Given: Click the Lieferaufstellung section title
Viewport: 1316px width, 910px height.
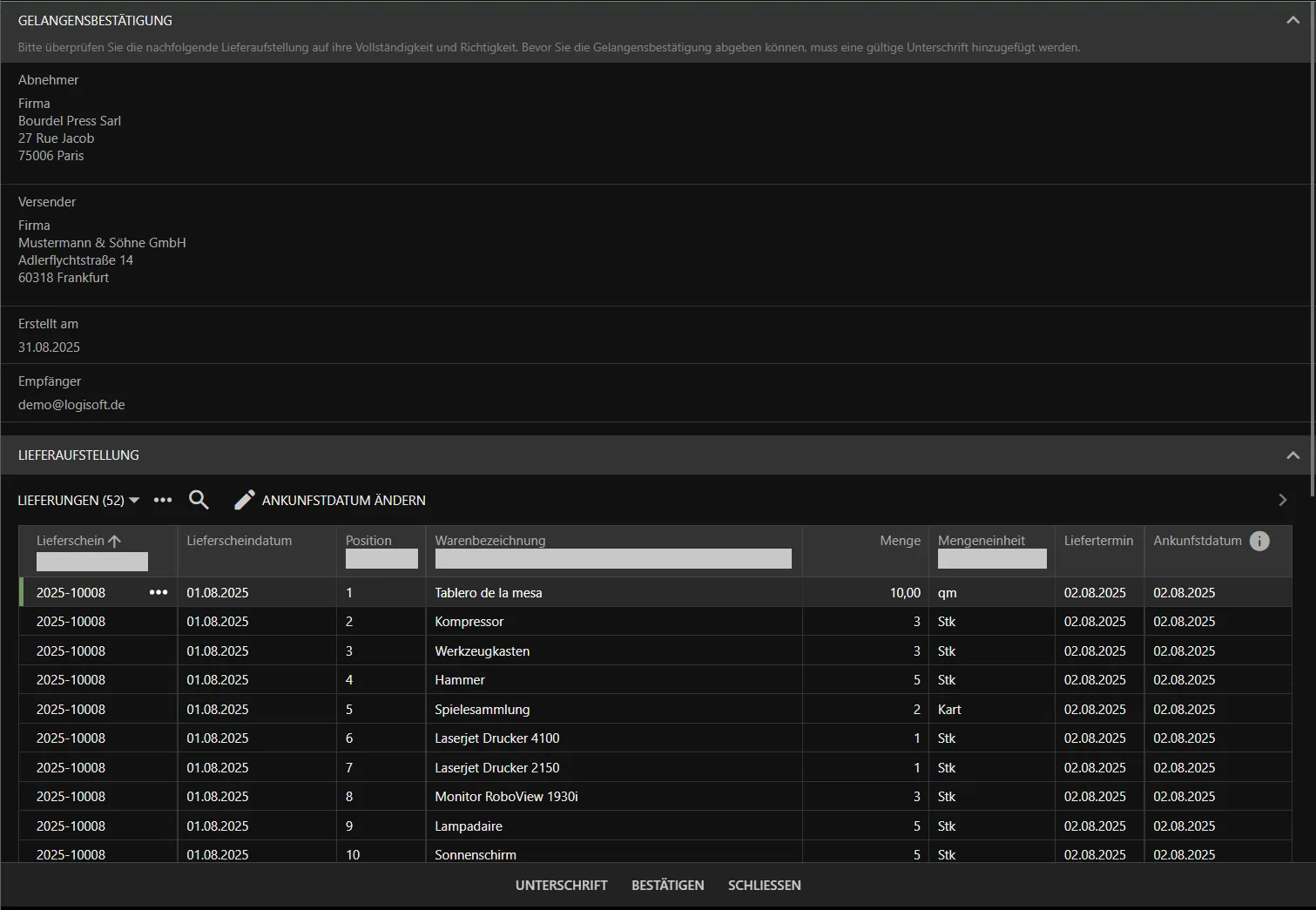Looking at the screenshot, I should (x=78, y=455).
